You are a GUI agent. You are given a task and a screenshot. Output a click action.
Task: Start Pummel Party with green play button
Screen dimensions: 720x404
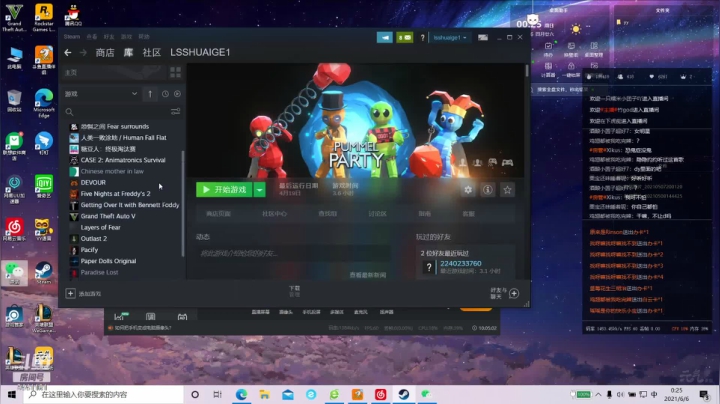224,190
